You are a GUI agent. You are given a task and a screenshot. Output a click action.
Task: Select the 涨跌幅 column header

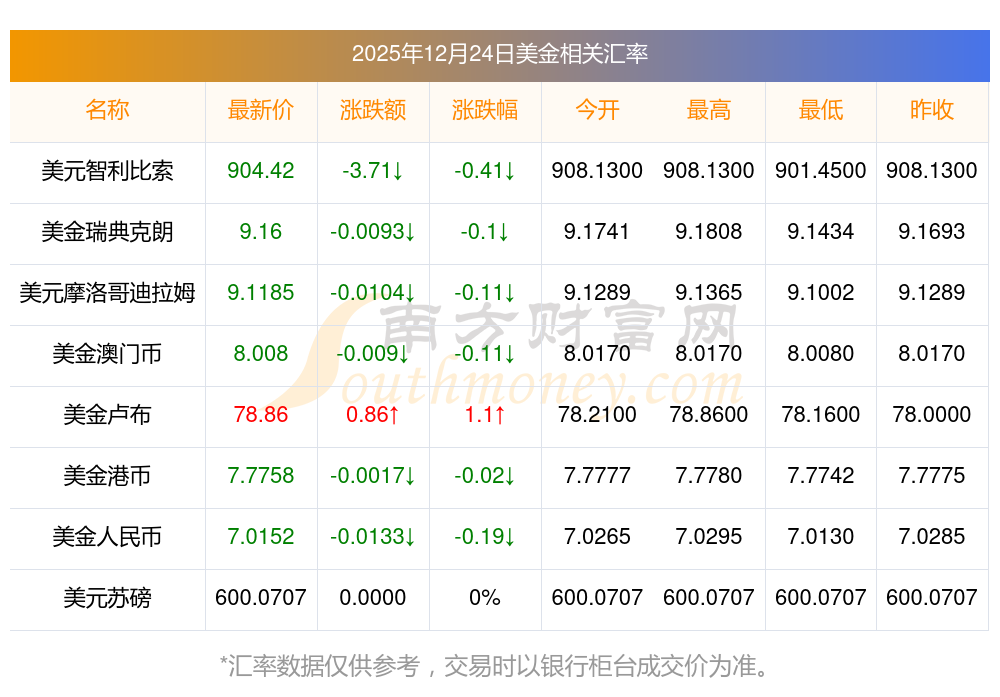(484, 110)
